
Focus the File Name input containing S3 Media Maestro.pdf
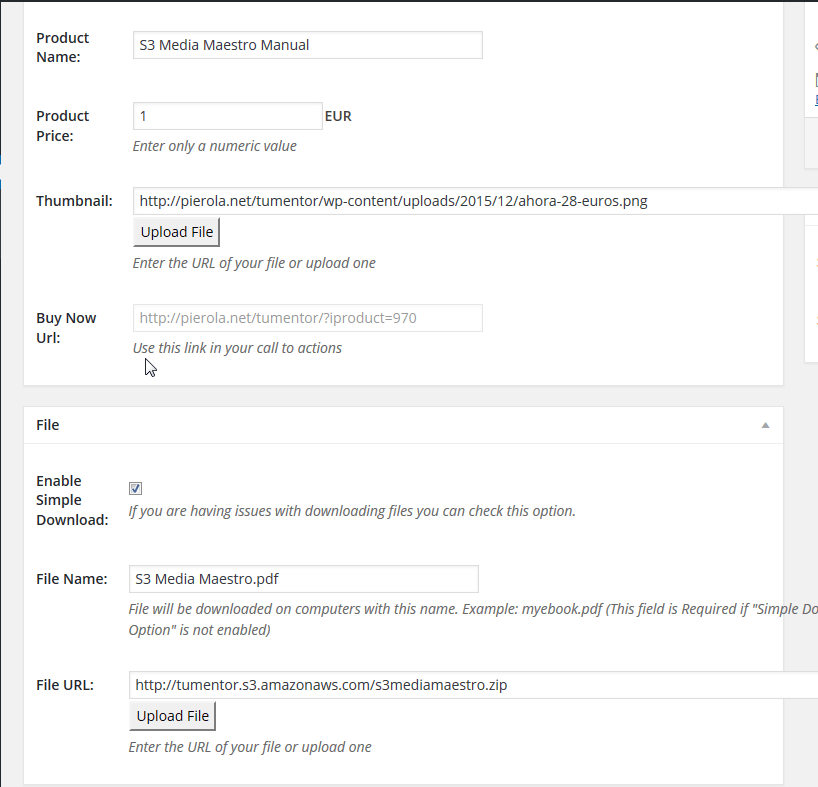pyautogui.click(x=304, y=579)
